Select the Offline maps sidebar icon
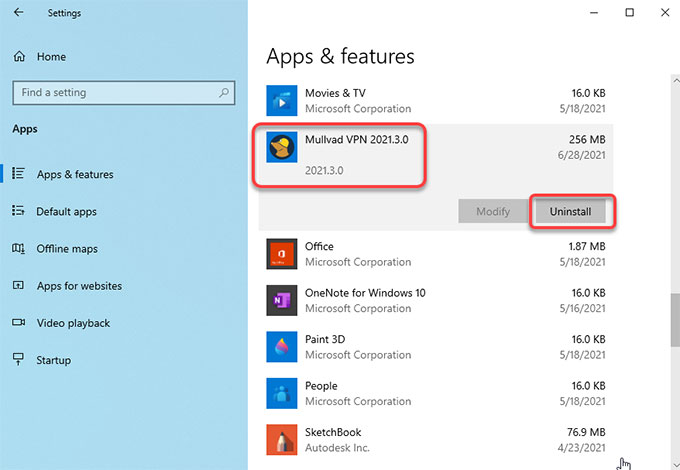Screen dimensions: 680x470 pos(18,248)
